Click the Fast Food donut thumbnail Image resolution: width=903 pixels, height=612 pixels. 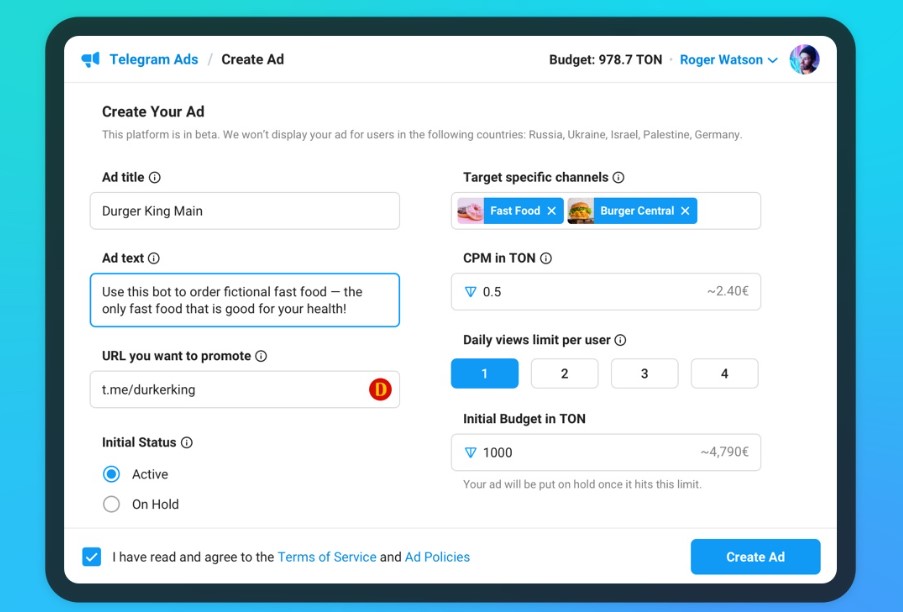471,211
